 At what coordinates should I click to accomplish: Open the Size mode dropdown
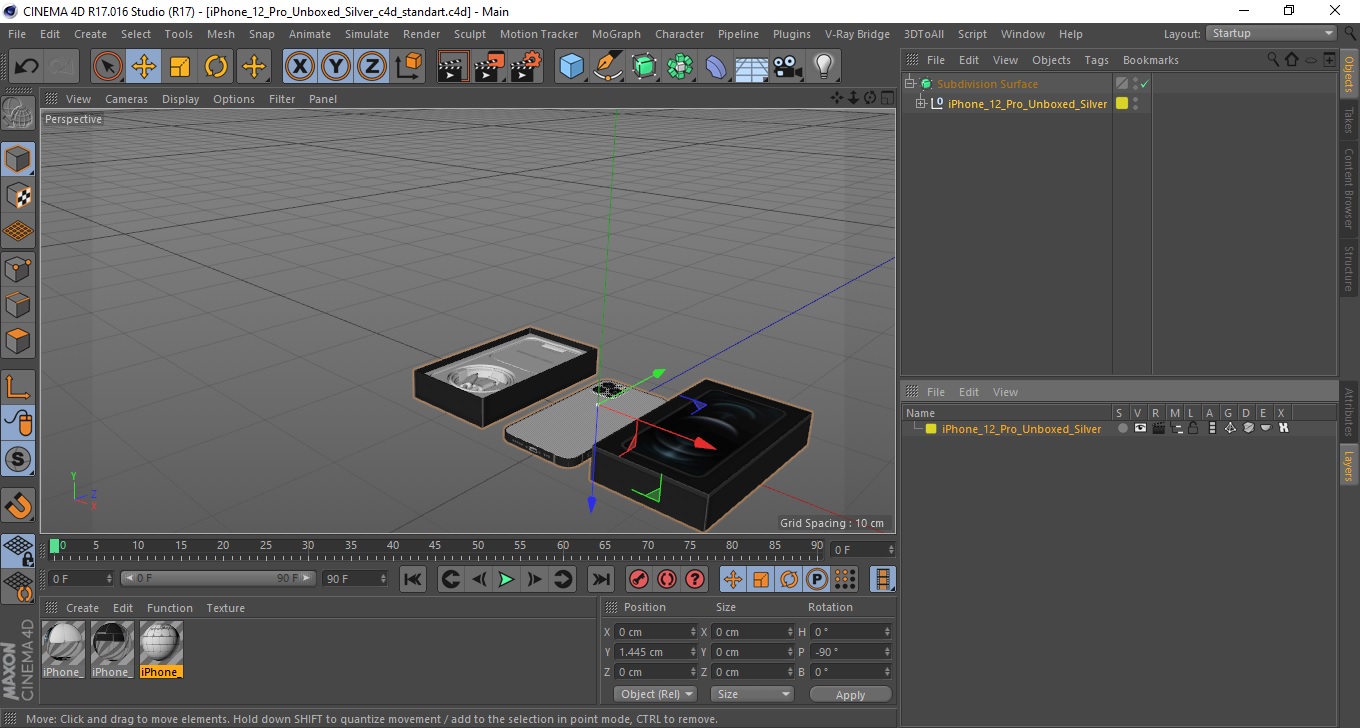pyautogui.click(x=752, y=694)
